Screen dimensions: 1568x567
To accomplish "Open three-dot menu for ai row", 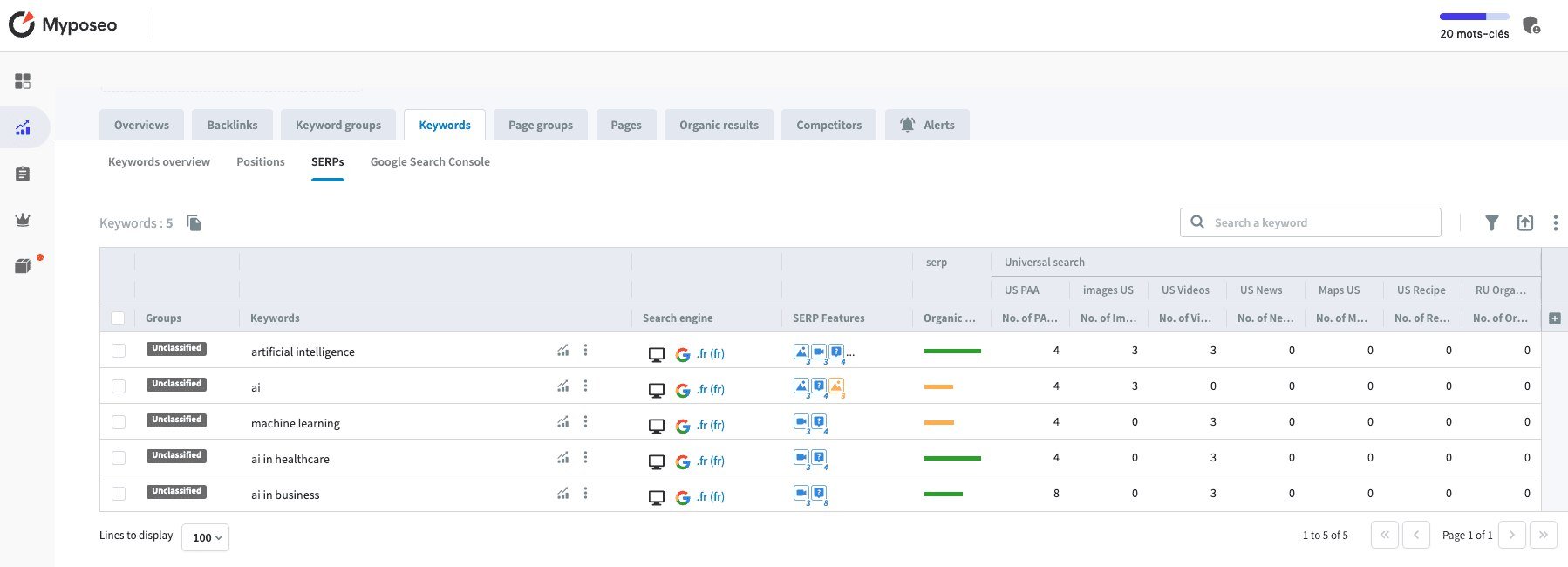I will (585, 386).
